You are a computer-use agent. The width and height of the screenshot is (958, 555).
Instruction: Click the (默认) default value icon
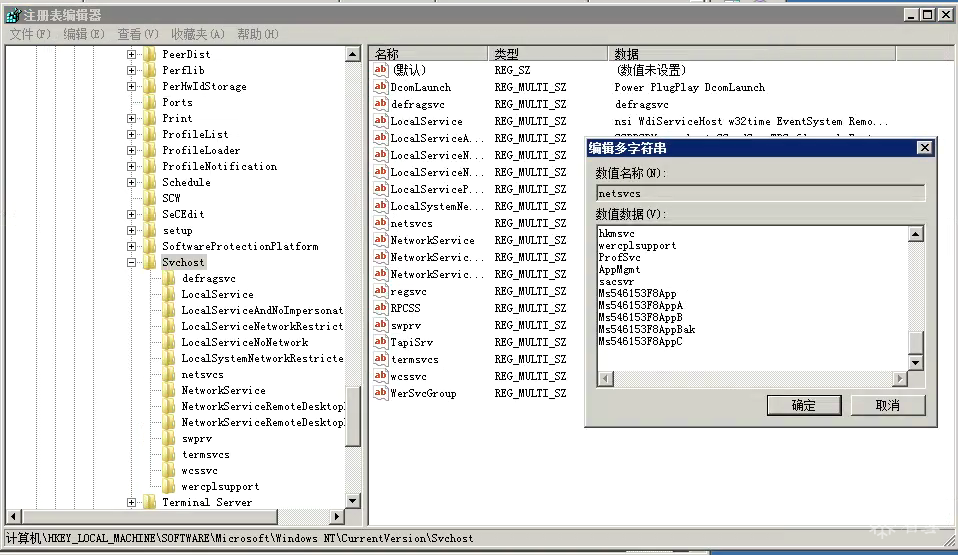pyautogui.click(x=381, y=70)
